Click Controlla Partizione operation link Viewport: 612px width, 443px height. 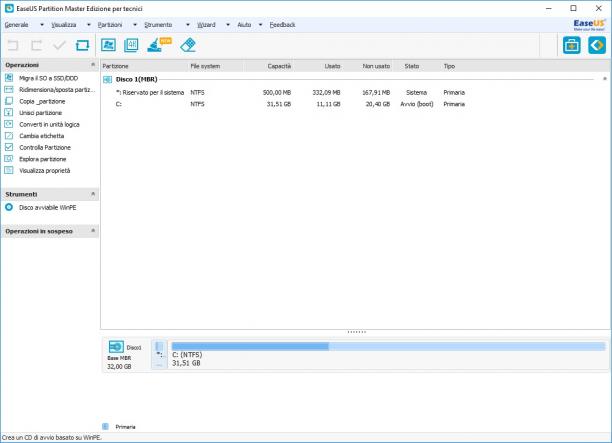coord(45,148)
